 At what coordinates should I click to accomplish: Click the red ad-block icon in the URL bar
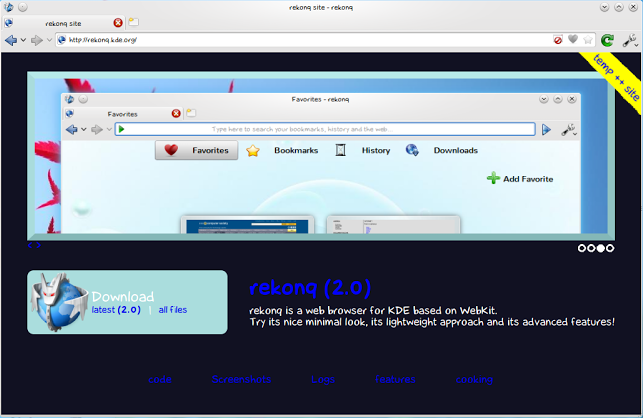558,40
